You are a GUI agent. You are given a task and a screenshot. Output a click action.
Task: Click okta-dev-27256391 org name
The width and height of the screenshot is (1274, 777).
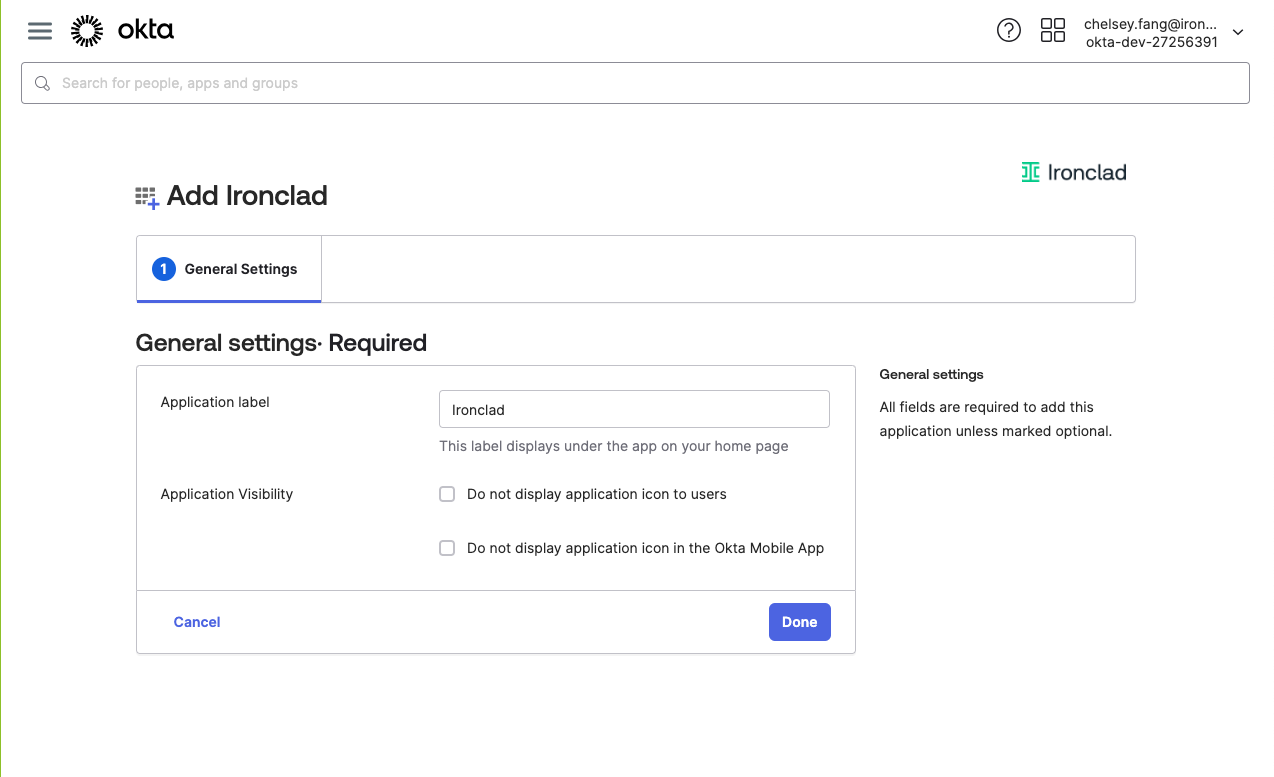point(1152,42)
